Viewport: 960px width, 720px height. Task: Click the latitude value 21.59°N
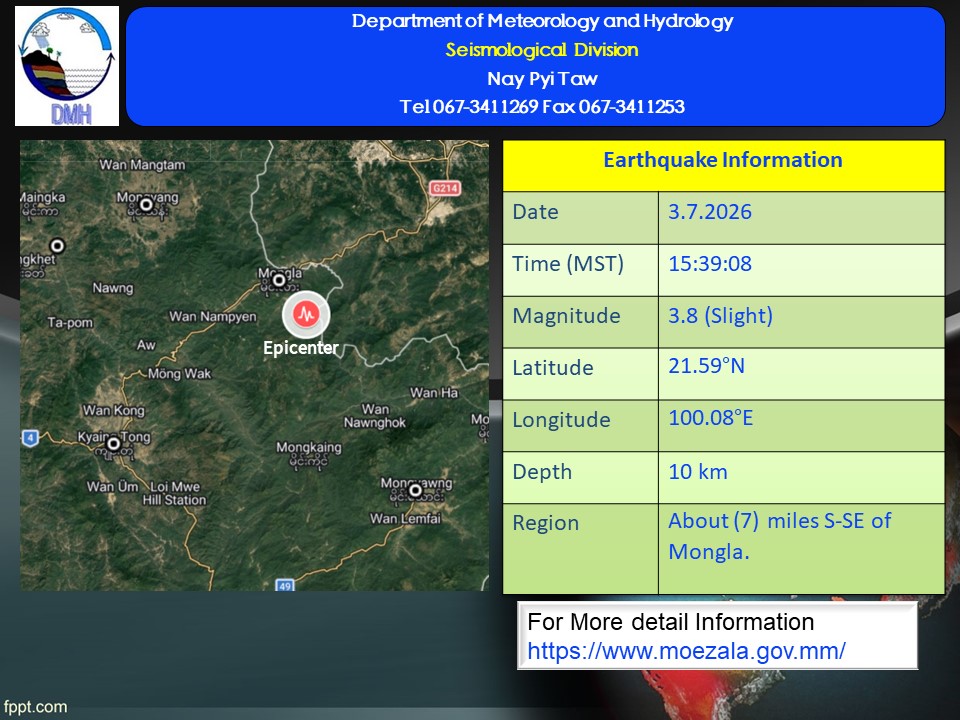[x=706, y=366]
